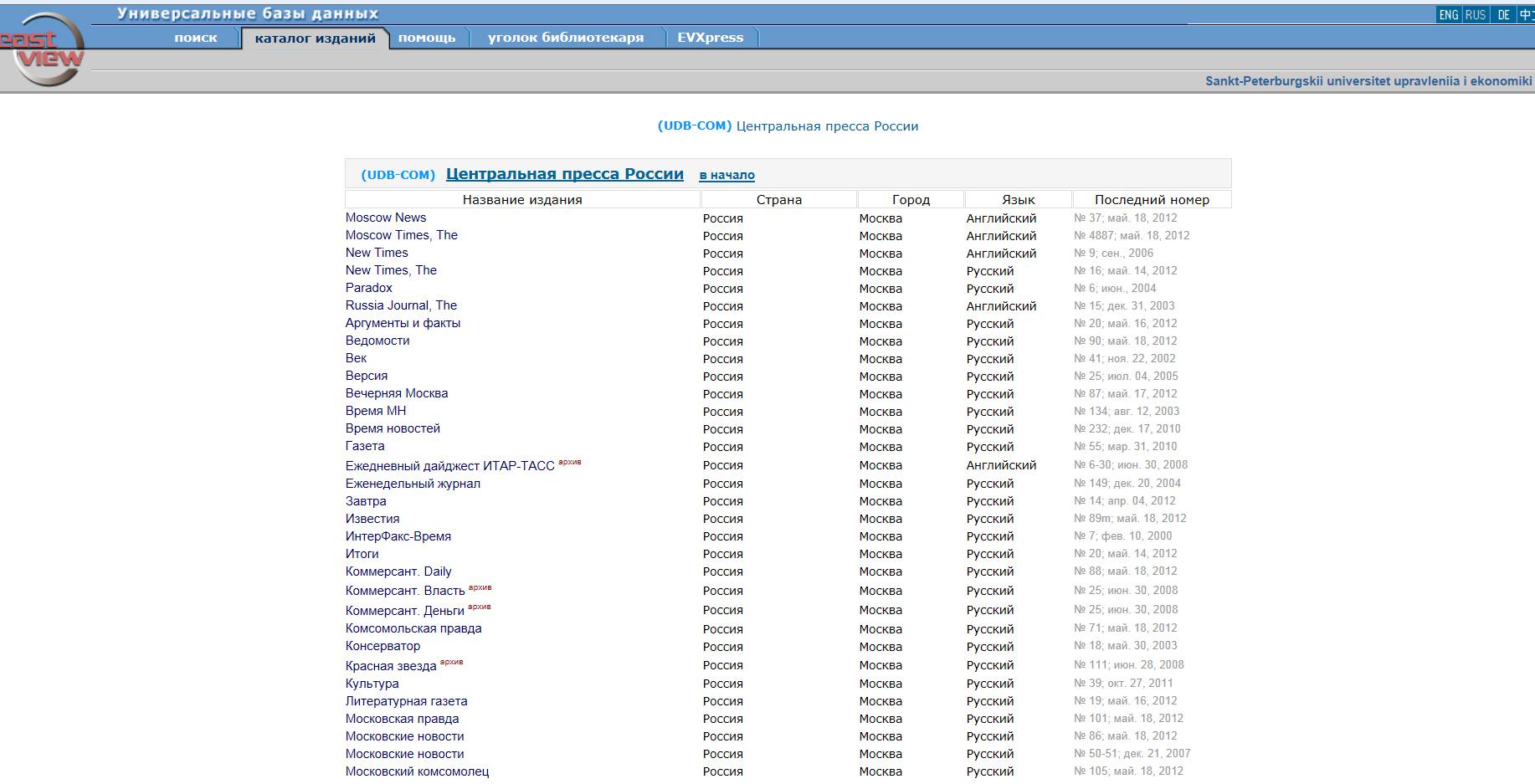Click issue № 111; июн. 28, 2008
This screenshot has height=784, width=1535.
tap(1129, 664)
